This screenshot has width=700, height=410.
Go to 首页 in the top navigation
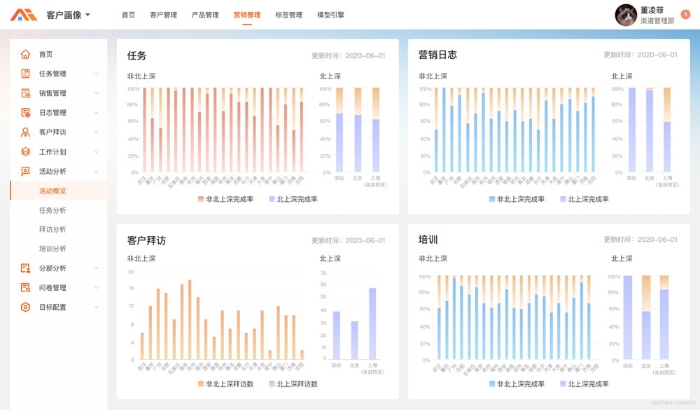129,15
